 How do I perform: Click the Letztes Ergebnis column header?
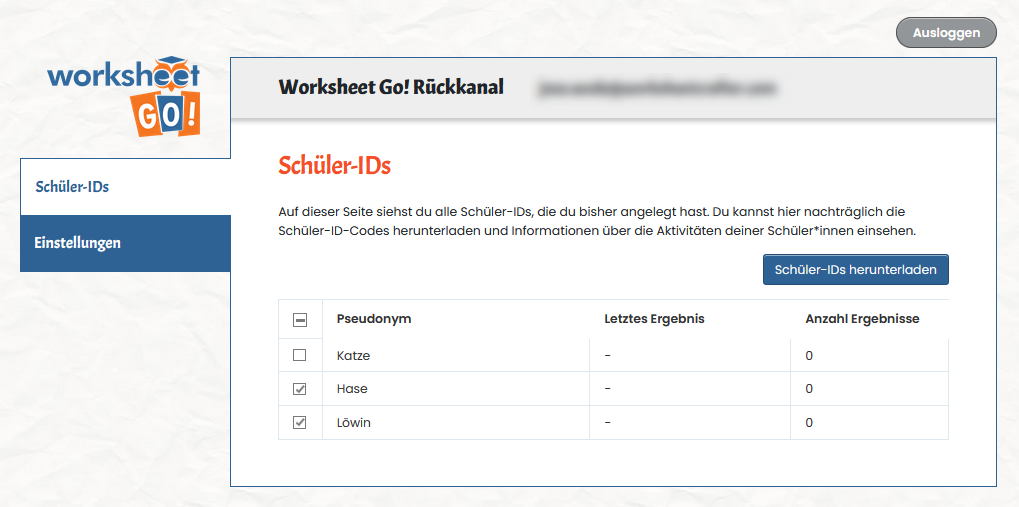click(x=654, y=319)
